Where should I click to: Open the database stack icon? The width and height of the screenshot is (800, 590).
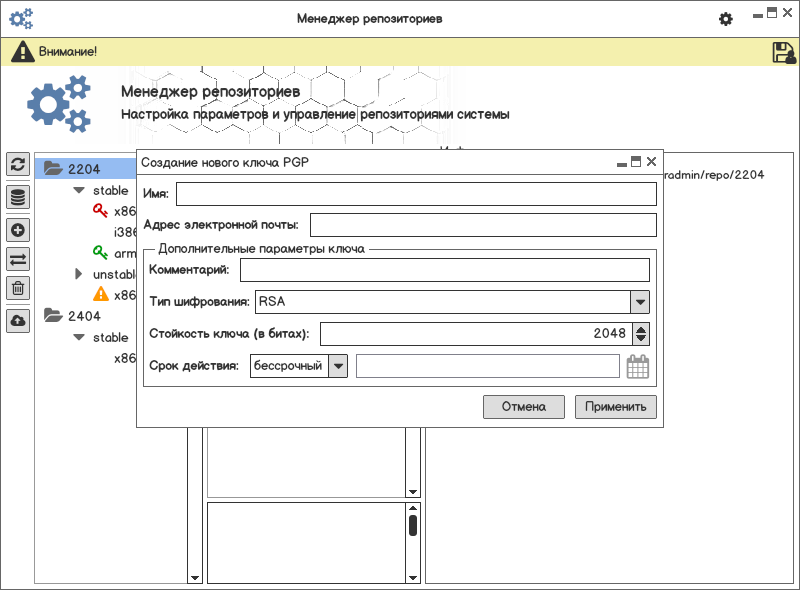(x=18, y=197)
